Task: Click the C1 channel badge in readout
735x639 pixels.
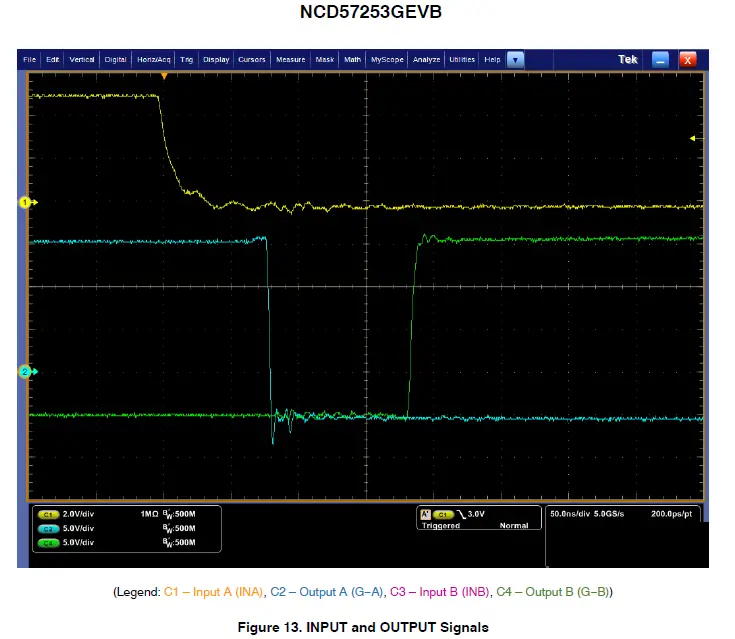Action: tap(48, 514)
